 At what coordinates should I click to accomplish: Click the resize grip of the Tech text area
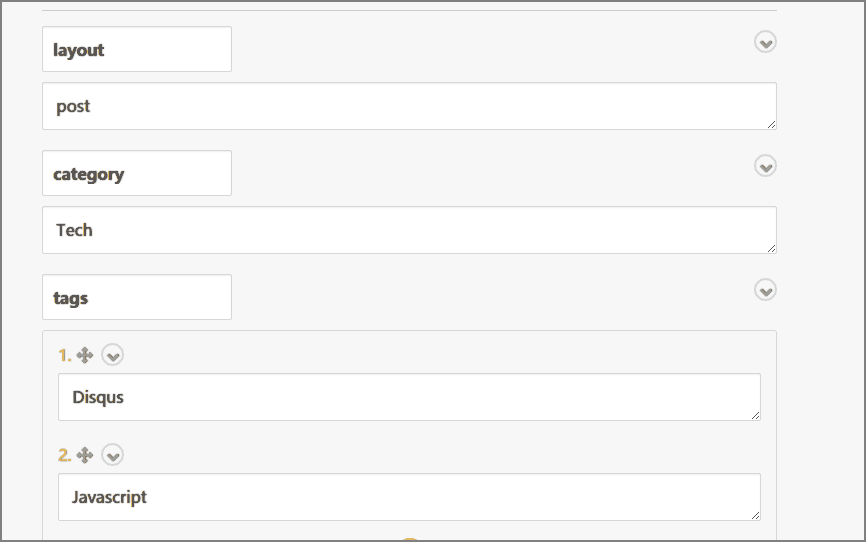[x=772, y=249]
